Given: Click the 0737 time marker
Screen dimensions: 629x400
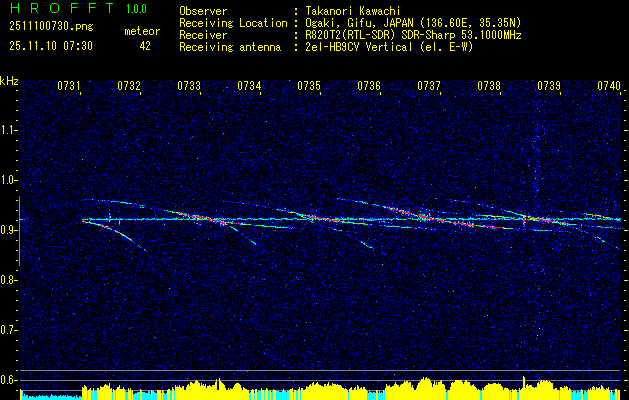Looking at the screenshot, I should pyautogui.click(x=429, y=86).
